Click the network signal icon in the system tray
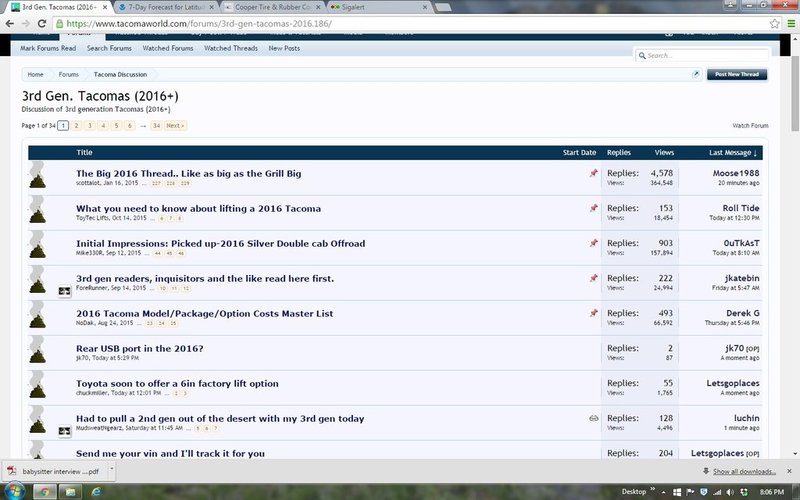This screenshot has height=500, width=800. (717, 492)
